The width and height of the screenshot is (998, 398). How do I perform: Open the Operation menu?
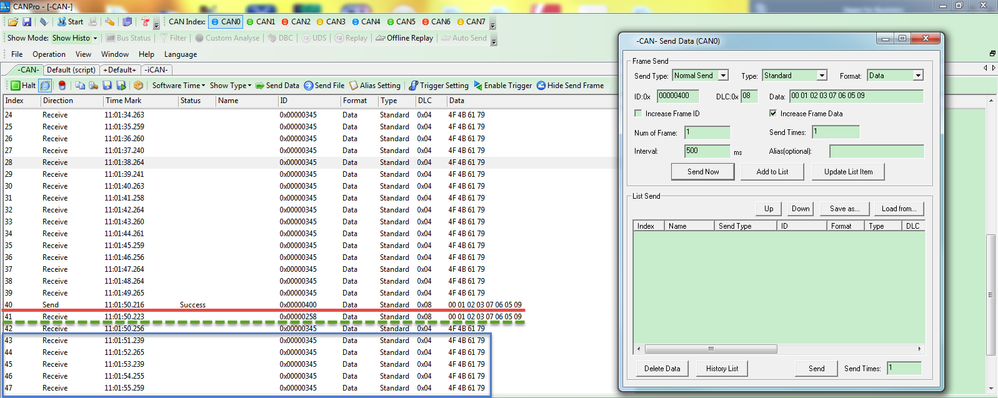click(49, 55)
